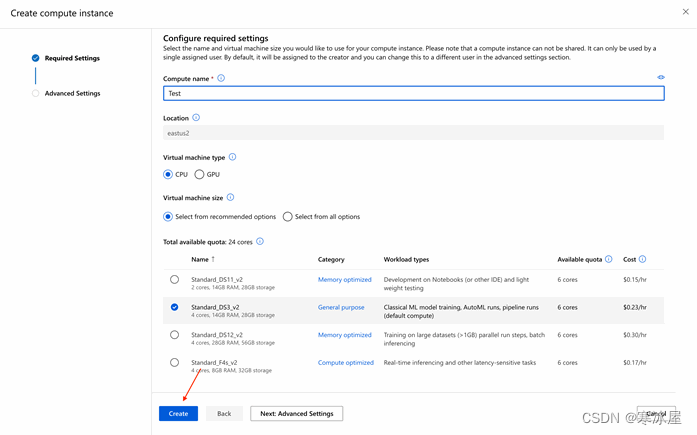
Task: Select Standard_F4s_v2 row radio button
Action: (x=175, y=362)
